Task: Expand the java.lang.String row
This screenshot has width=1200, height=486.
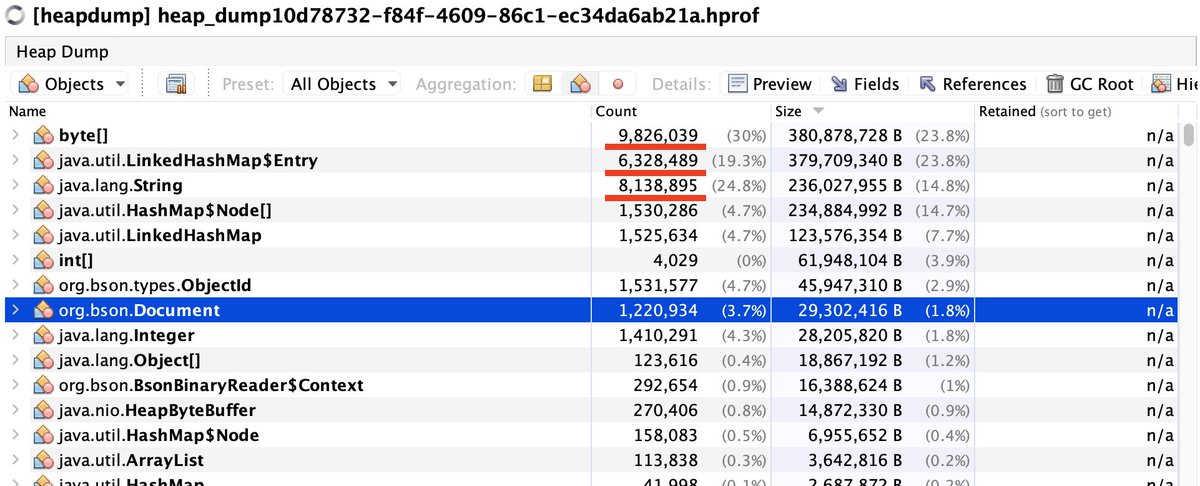Action: pyautogui.click(x=15, y=185)
